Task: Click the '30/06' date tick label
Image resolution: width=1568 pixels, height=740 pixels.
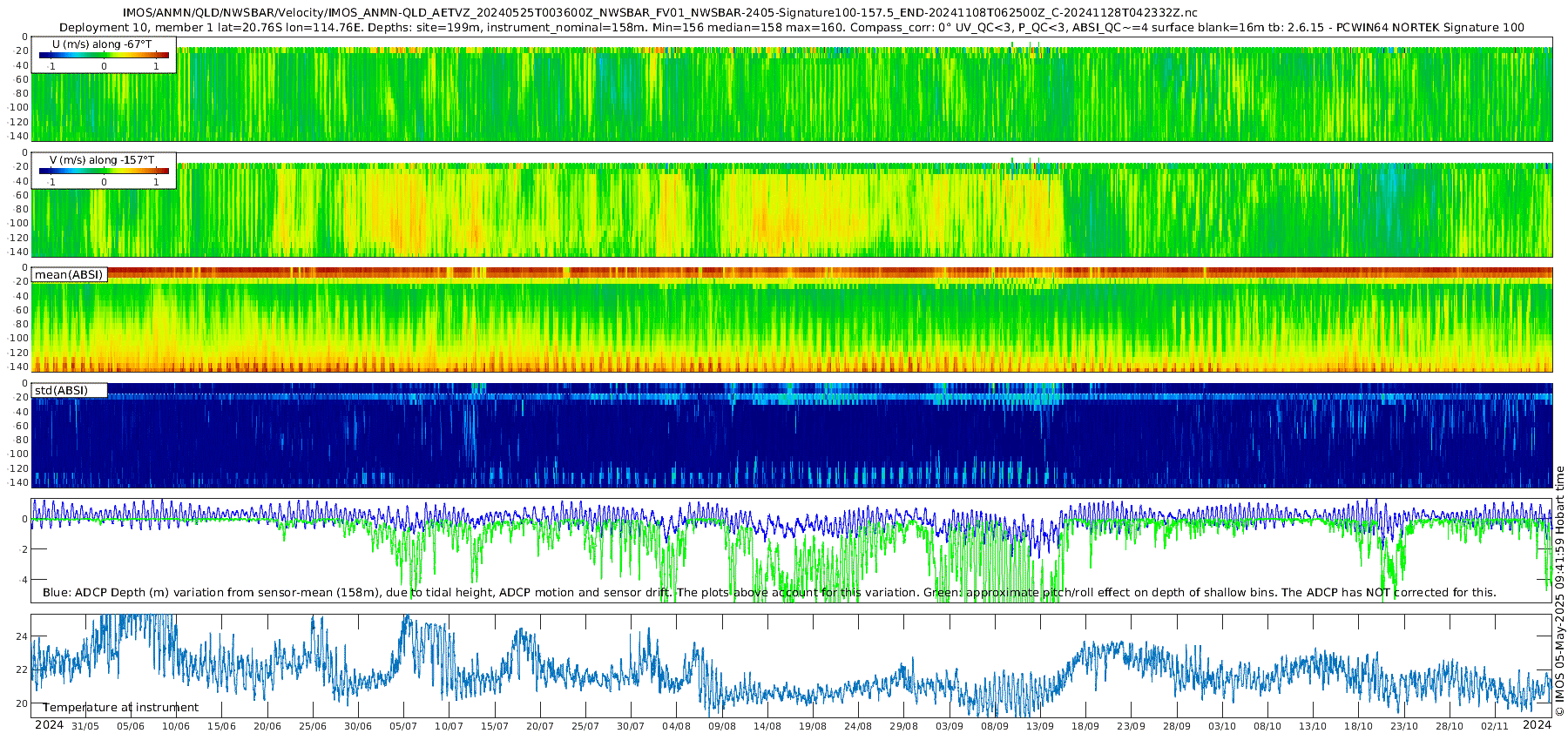Action: tap(358, 726)
